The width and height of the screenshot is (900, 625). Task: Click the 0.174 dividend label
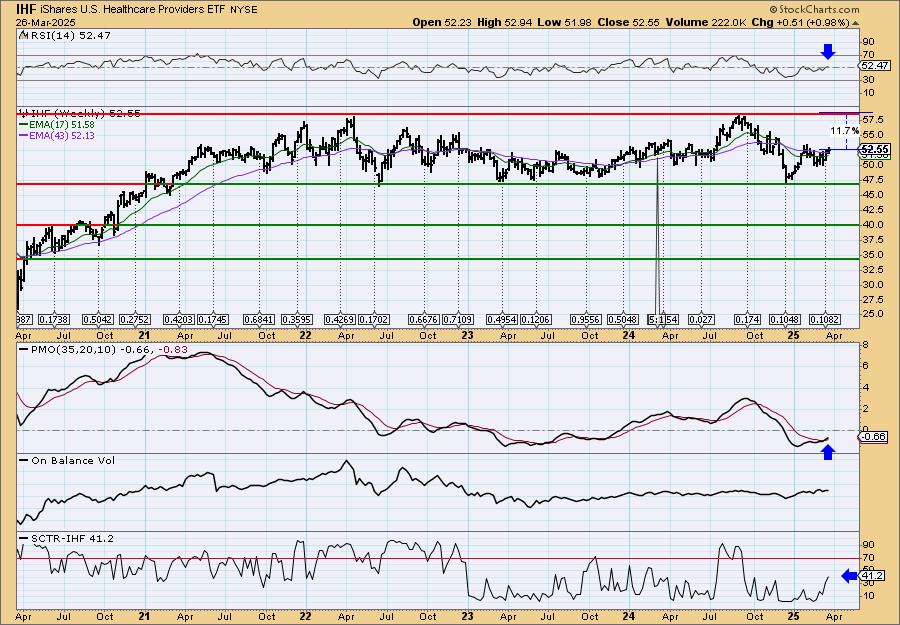[748, 319]
